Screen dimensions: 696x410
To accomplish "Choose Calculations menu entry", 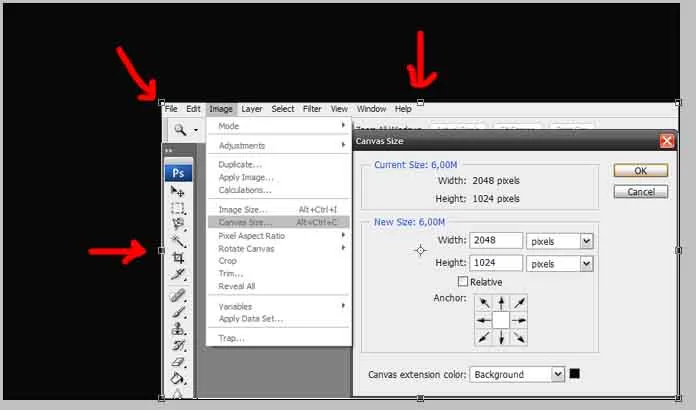I will [x=279, y=190].
